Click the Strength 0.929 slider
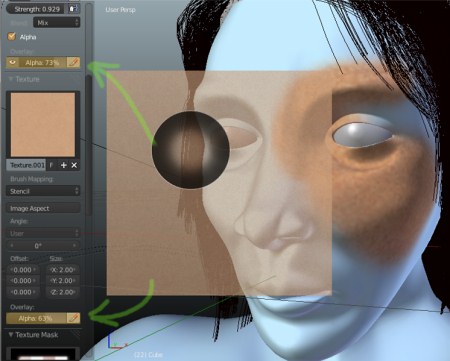Screen dimensions: 450x361 [x=37, y=9]
